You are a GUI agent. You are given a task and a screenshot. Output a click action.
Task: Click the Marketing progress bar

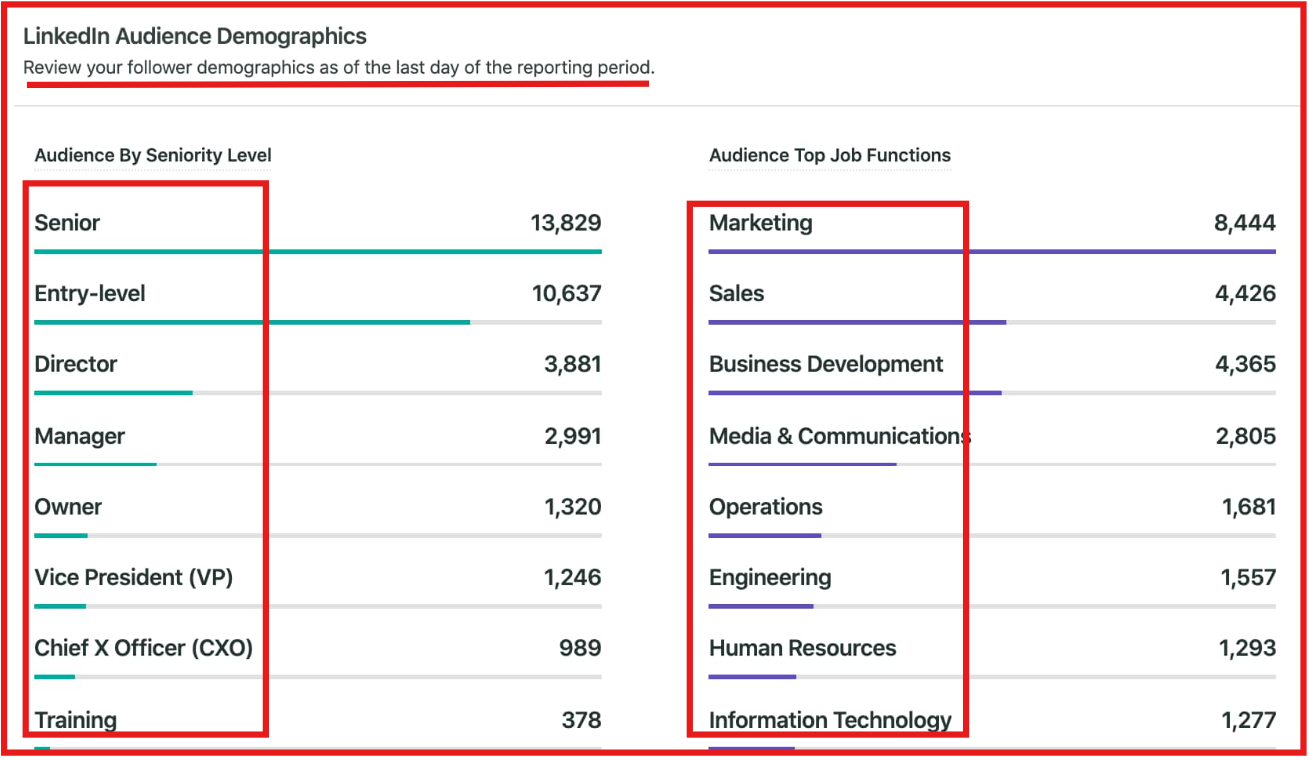click(990, 252)
